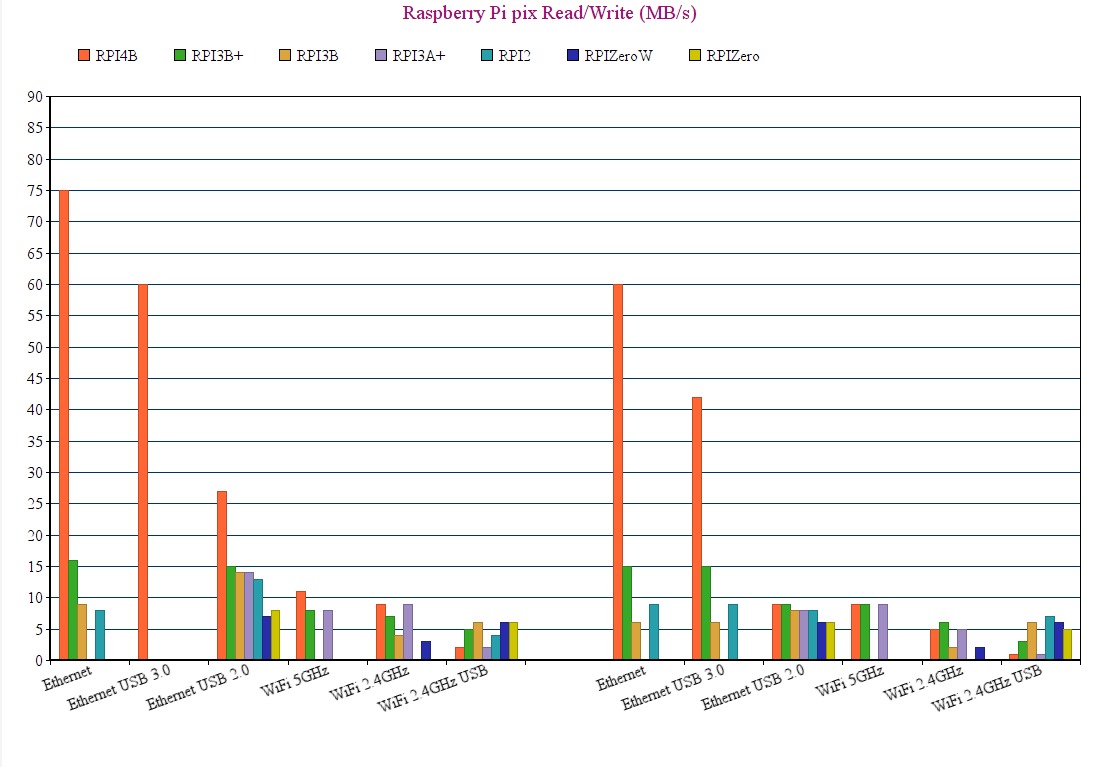This screenshot has width=1097, height=767.
Task: Click the purple RPI3A+ legend swatch
Action: (x=381, y=55)
